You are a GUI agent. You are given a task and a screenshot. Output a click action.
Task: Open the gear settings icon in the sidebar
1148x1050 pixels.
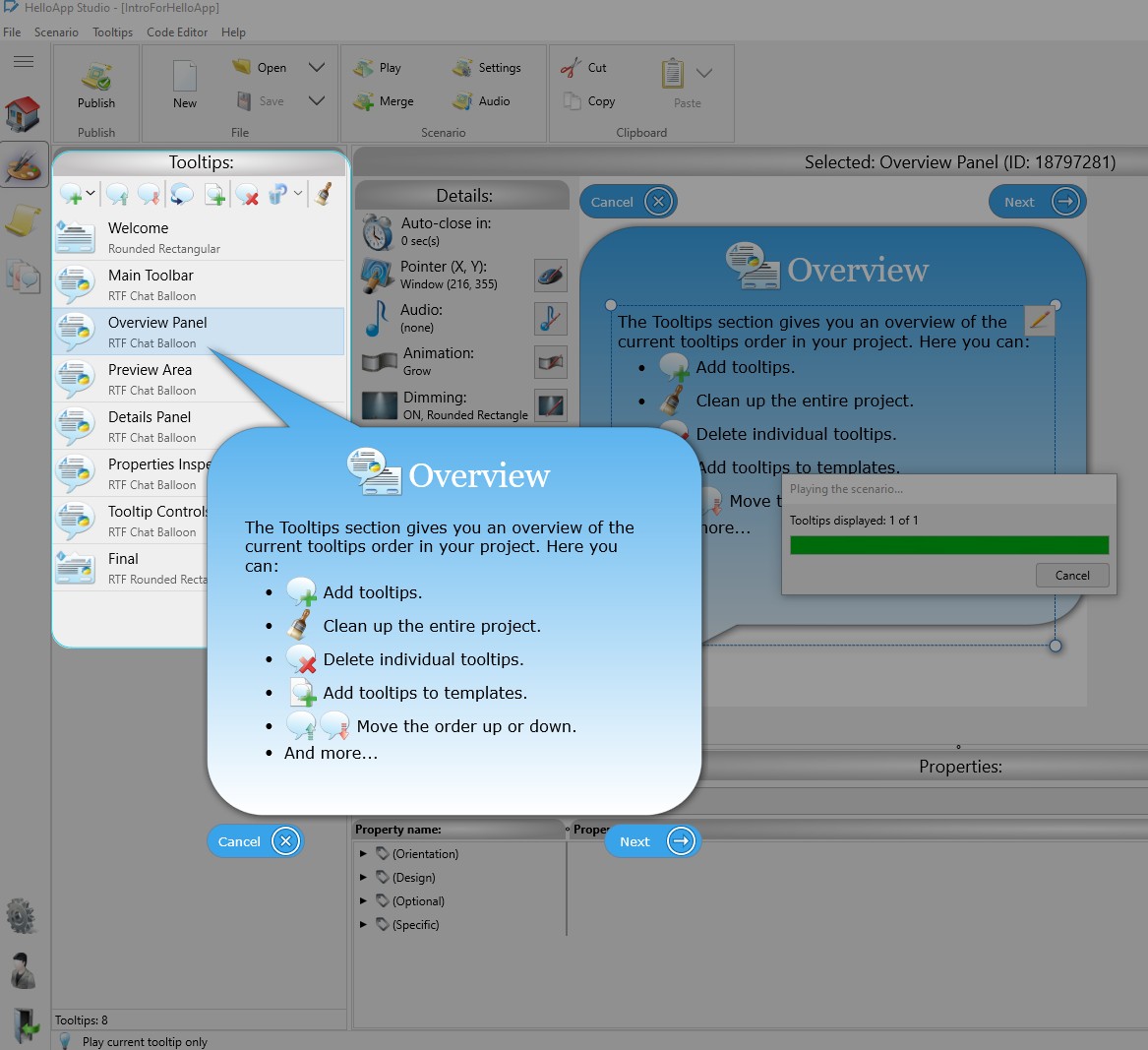(x=21, y=915)
